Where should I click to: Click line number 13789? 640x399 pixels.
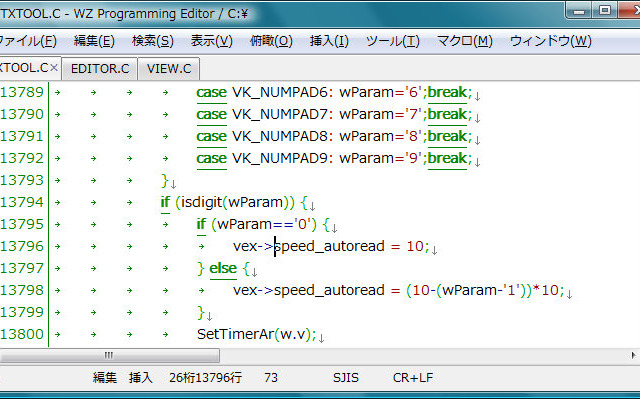(x=22, y=92)
